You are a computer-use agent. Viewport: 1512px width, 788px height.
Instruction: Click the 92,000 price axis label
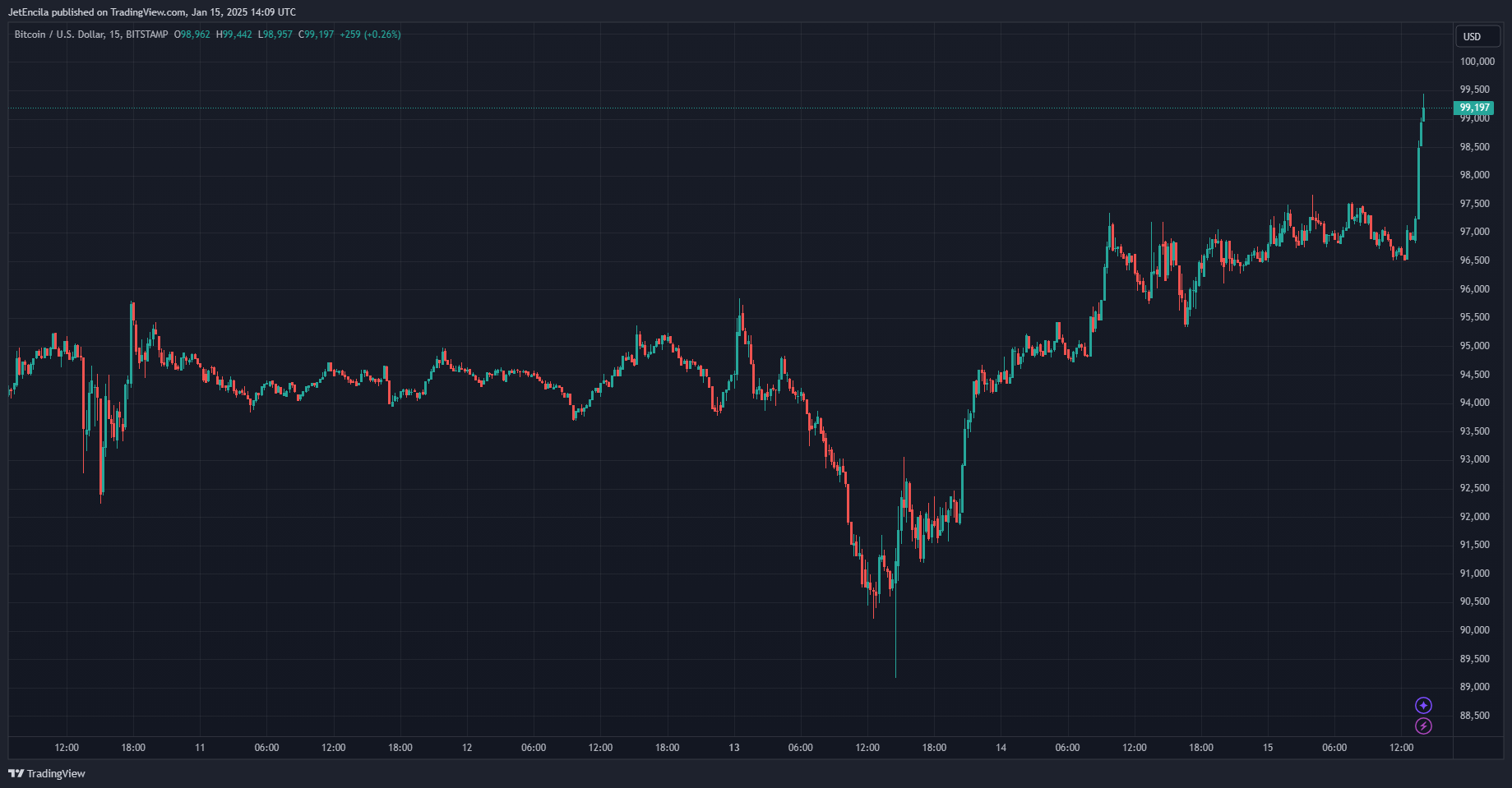pyautogui.click(x=1474, y=517)
